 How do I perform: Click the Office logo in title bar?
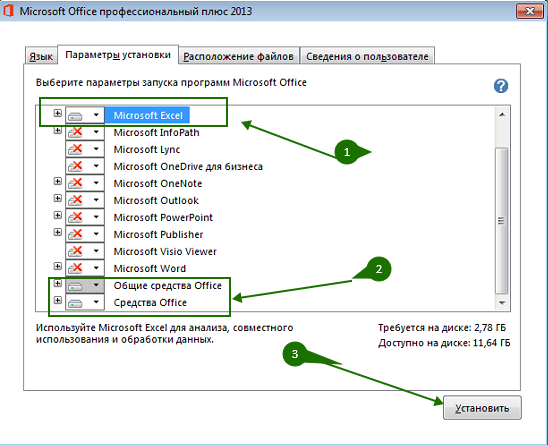coord(8,10)
